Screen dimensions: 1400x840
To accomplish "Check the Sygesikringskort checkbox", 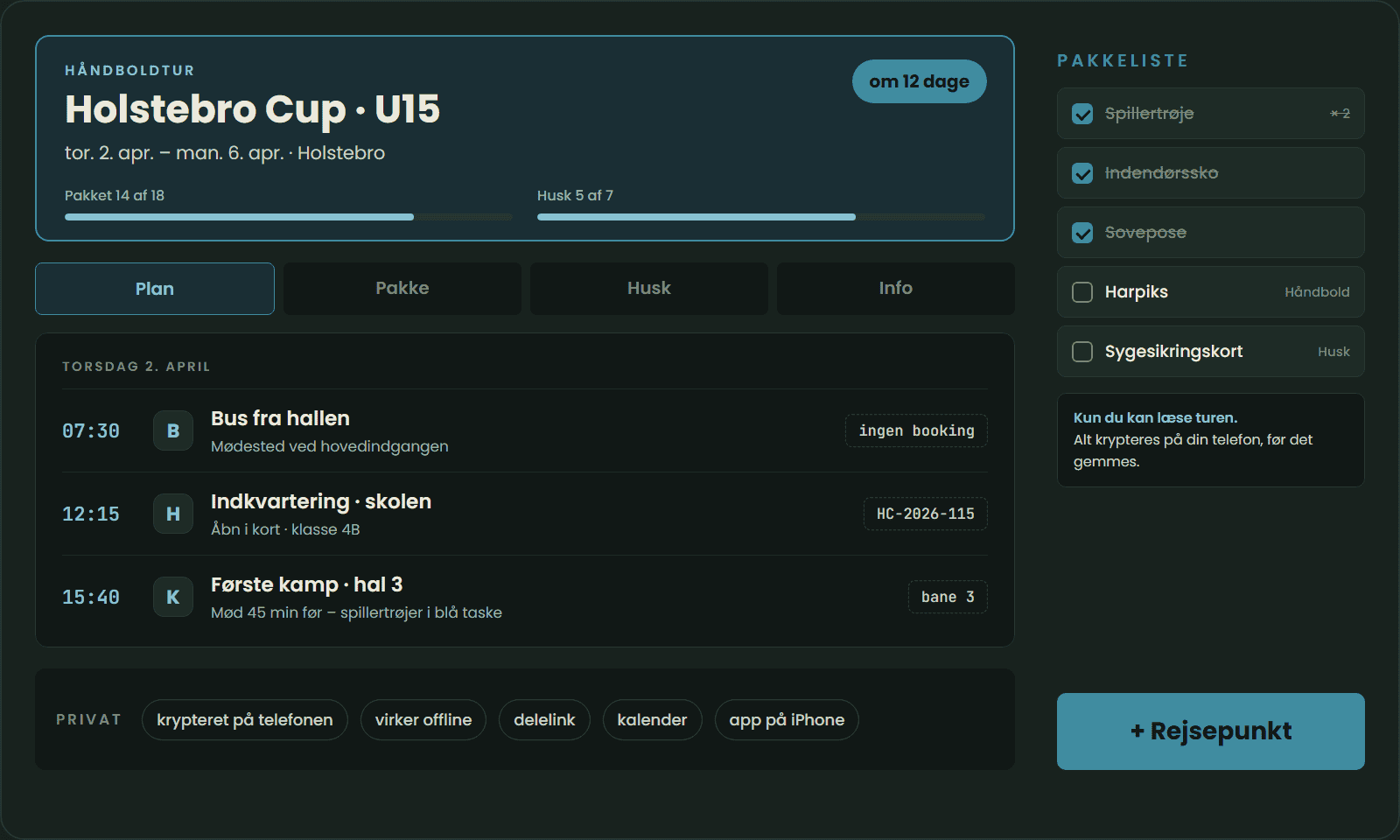I will tap(1082, 352).
